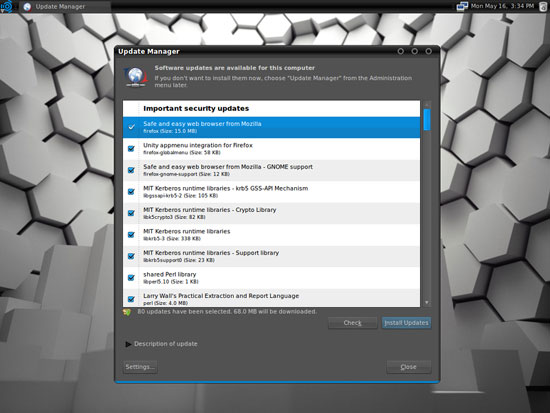Click the network connection icon in system tray
Image resolution: width=550 pixels, height=413 pixels.
pyautogui.click(x=462, y=6)
